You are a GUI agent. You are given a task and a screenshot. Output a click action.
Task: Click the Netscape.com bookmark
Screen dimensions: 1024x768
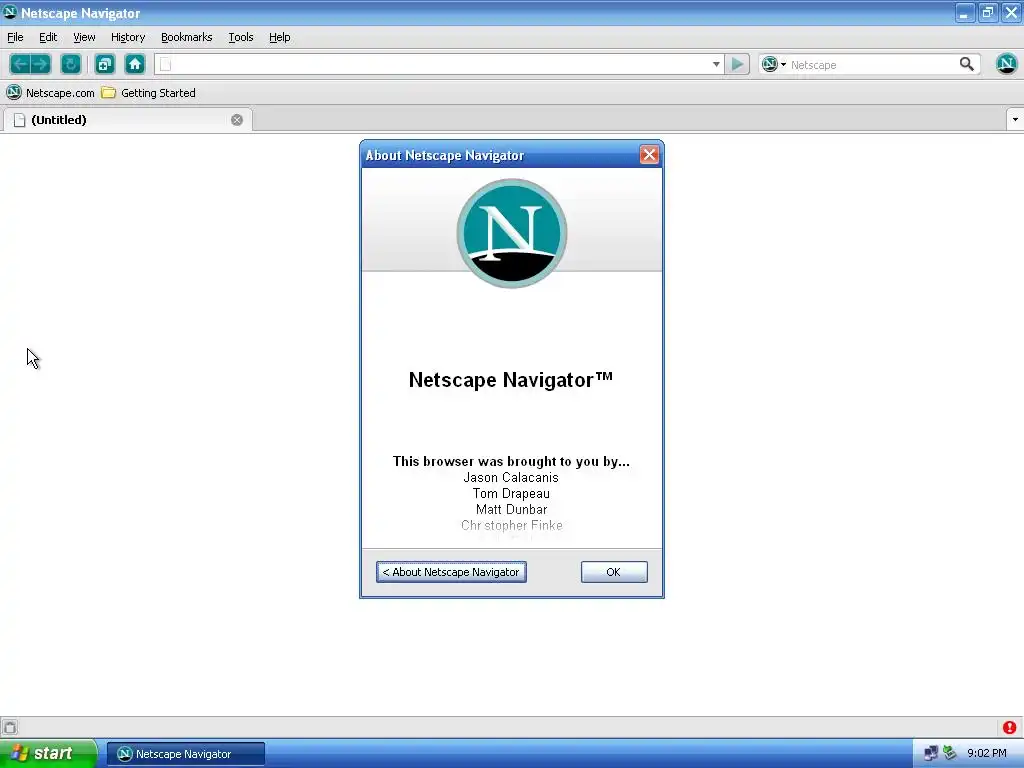[x=51, y=93]
